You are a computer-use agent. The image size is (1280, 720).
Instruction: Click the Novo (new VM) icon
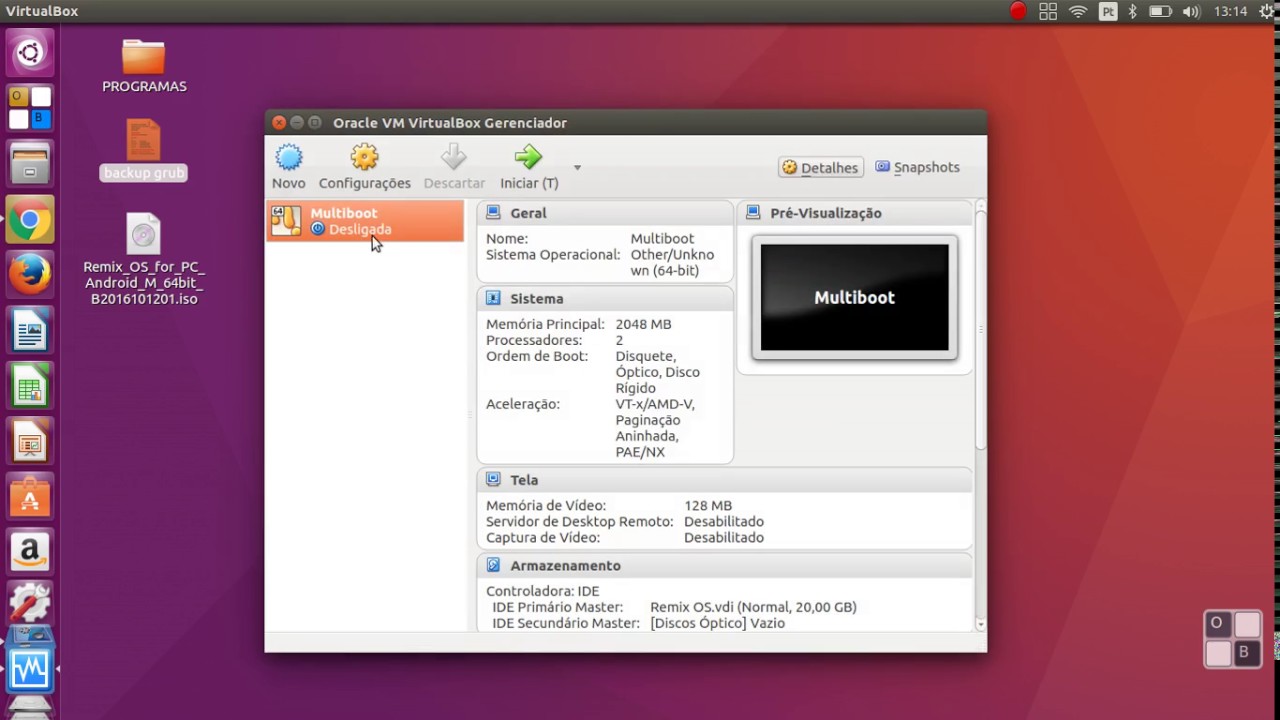click(289, 158)
